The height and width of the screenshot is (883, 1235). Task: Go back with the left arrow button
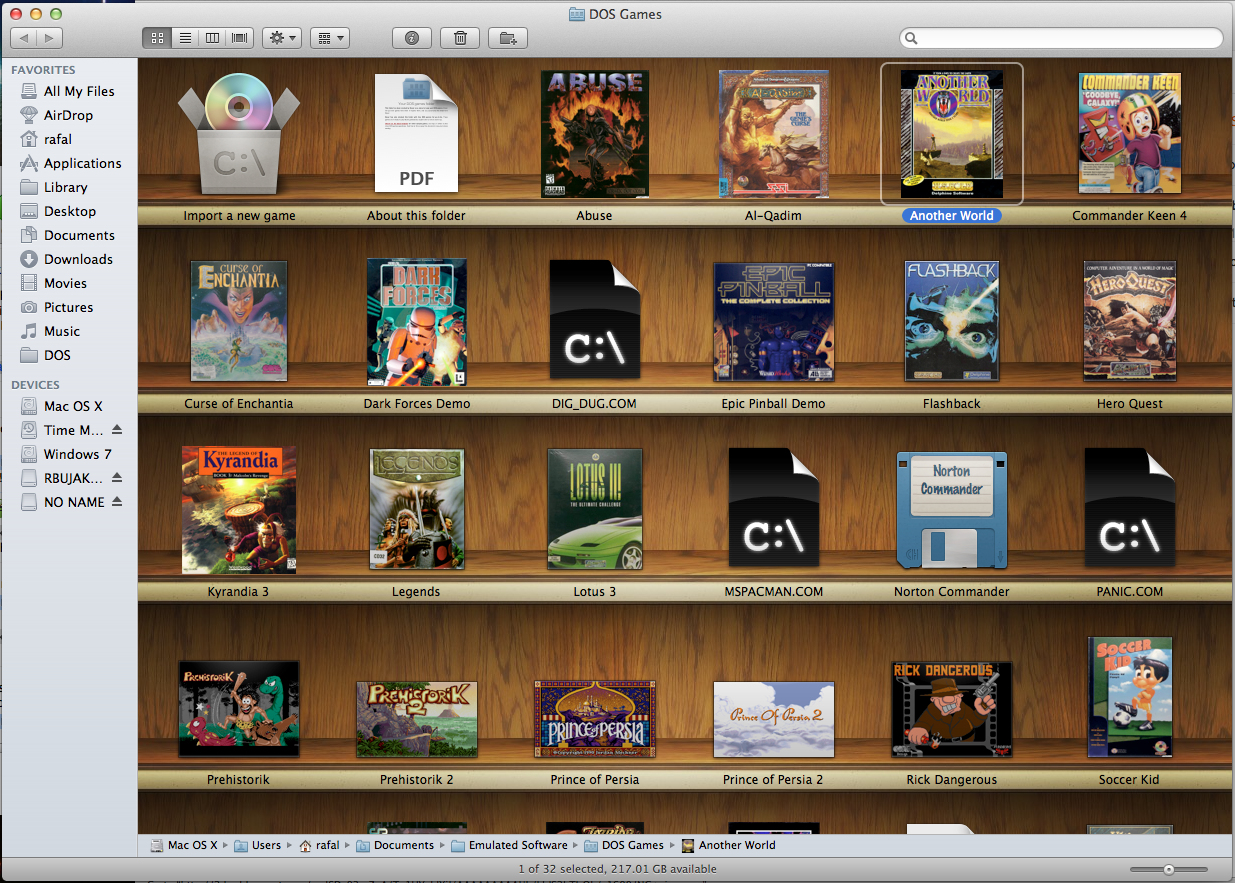[x=24, y=38]
